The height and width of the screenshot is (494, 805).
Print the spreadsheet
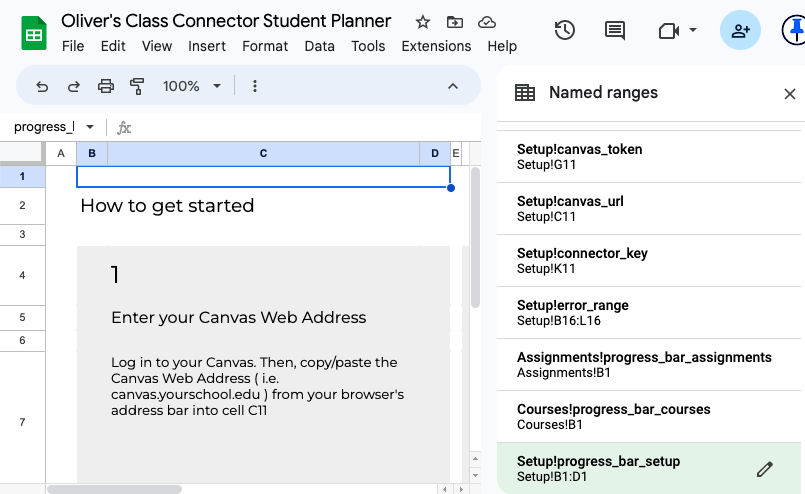pos(106,86)
